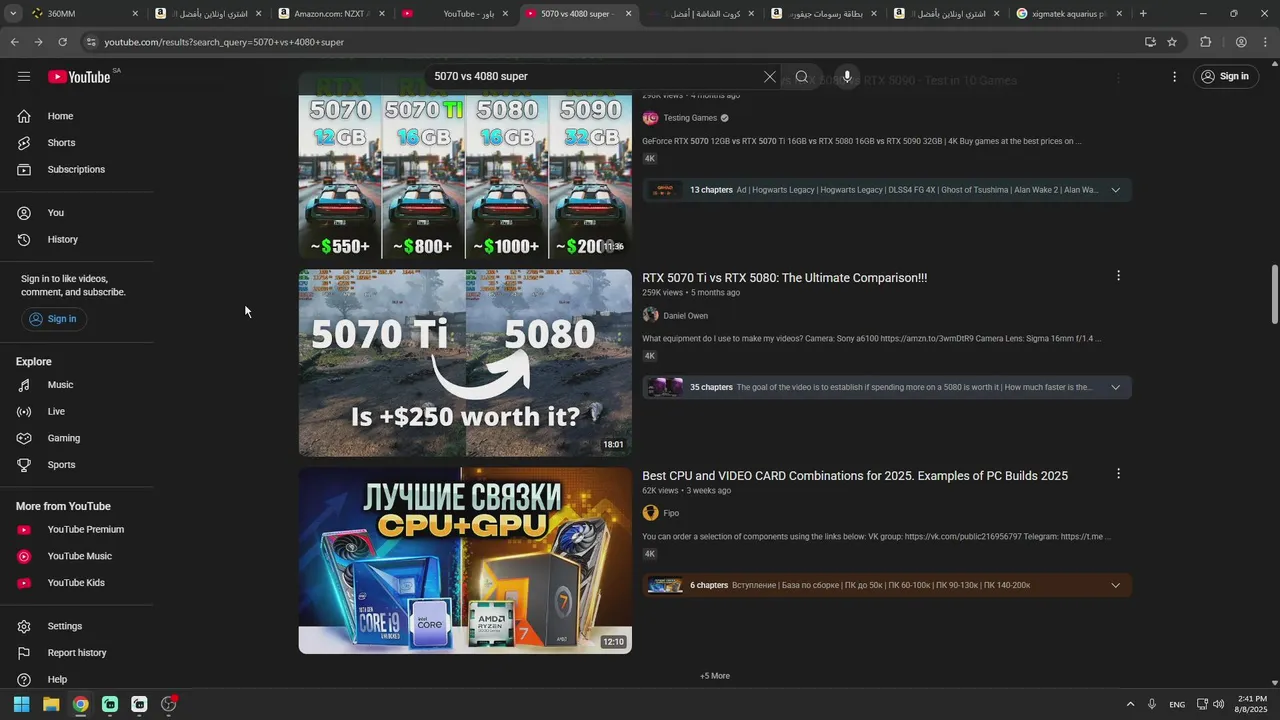Open the Testing Games channel name
The image size is (1280, 720).
pyautogui.click(x=690, y=118)
